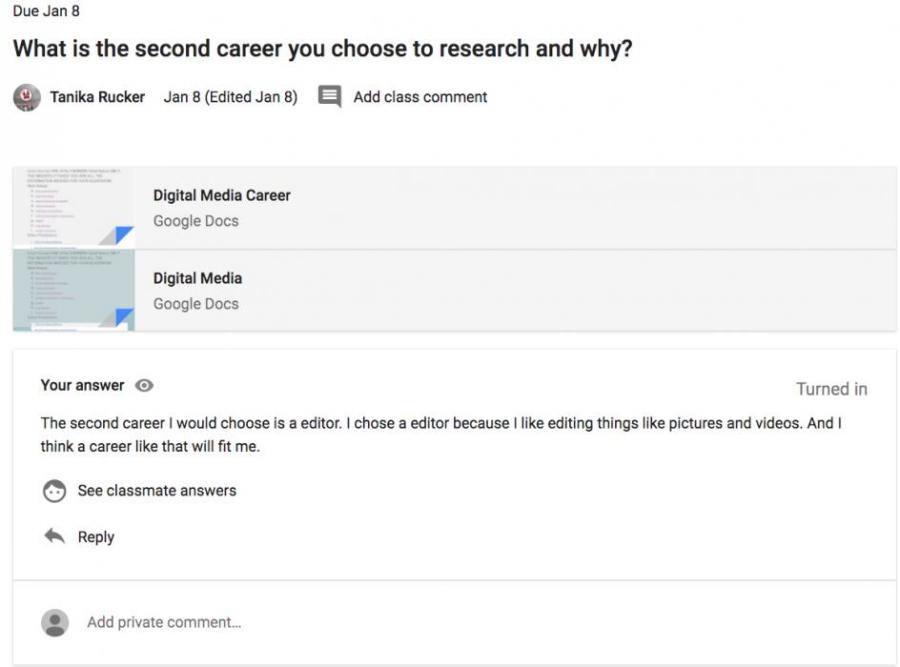This screenshot has width=900, height=667.
Task: Click the Add class comment text
Action: coord(420,97)
